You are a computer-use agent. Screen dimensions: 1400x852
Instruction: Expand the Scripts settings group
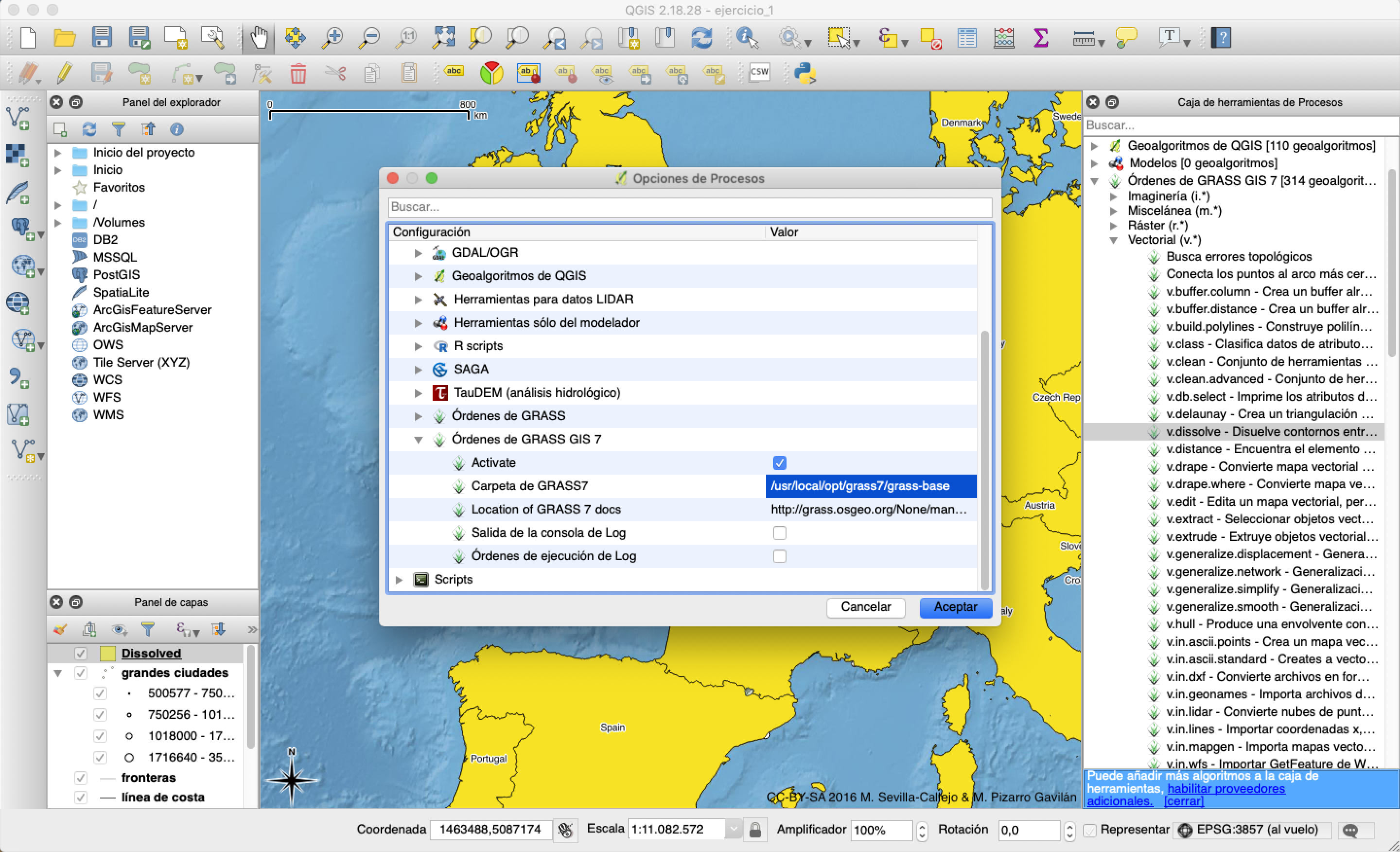tap(399, 580)
